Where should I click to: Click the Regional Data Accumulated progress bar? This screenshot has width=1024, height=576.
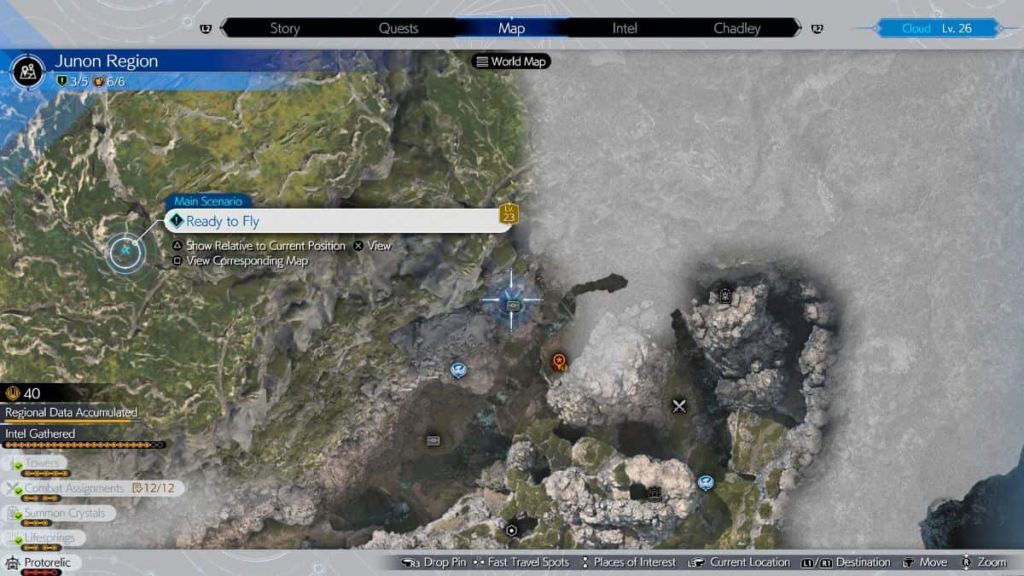pyautogui.click(x=69, y=421)
